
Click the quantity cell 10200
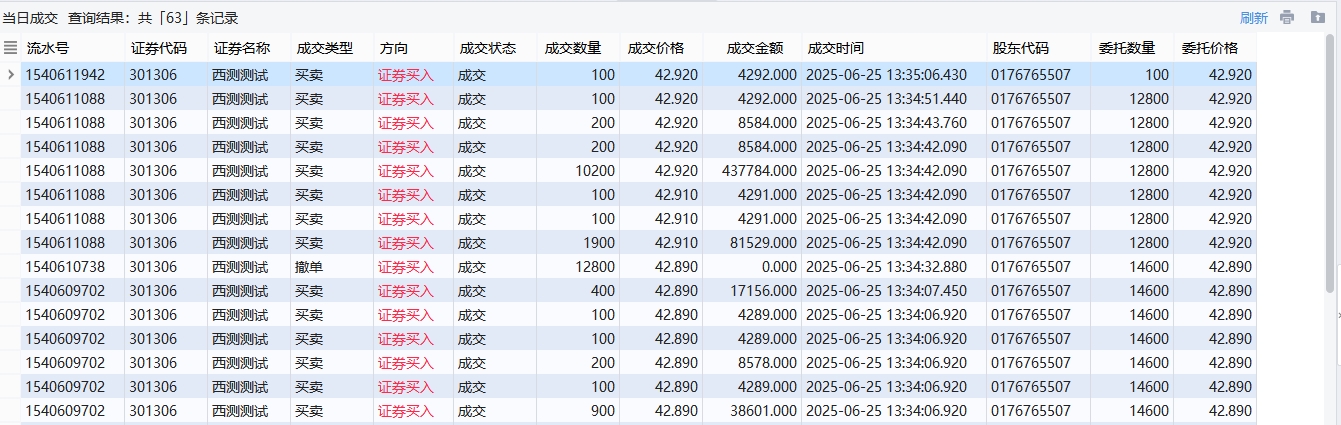click(x=595, y=171)
